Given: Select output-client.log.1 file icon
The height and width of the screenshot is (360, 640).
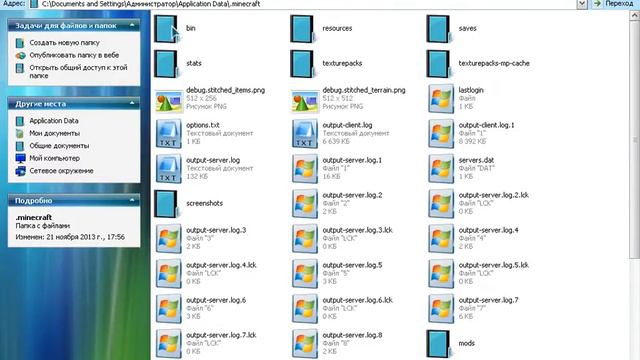Looking at the screenshot, I should point(441,133).
